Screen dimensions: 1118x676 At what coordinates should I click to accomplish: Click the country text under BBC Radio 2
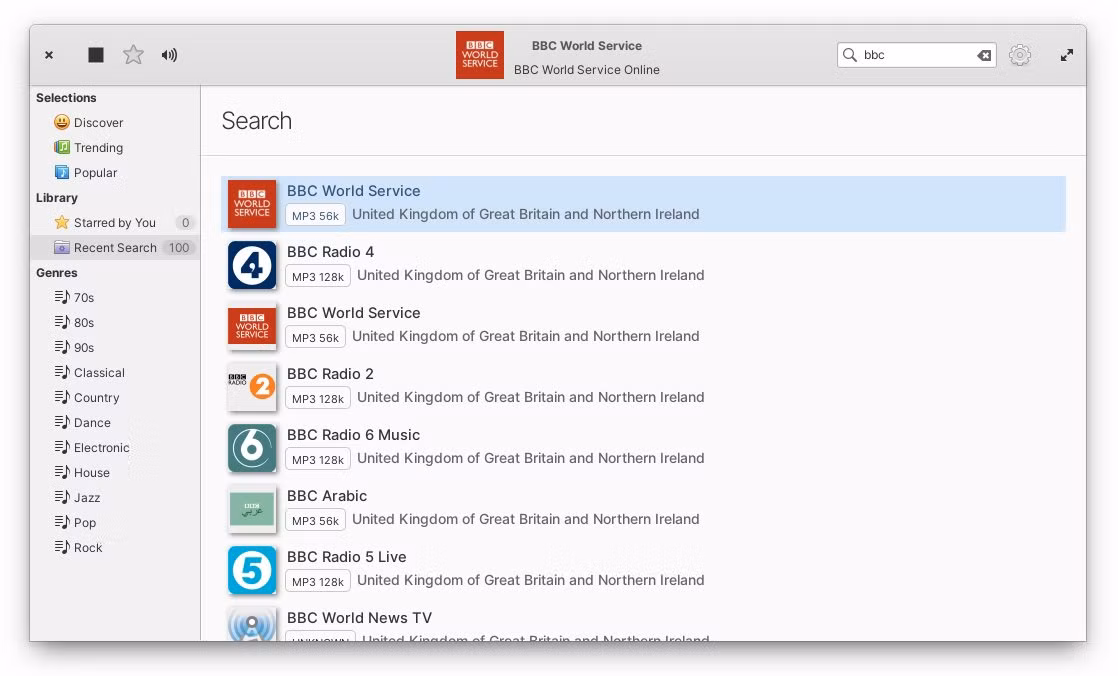[x=530, y=397]
